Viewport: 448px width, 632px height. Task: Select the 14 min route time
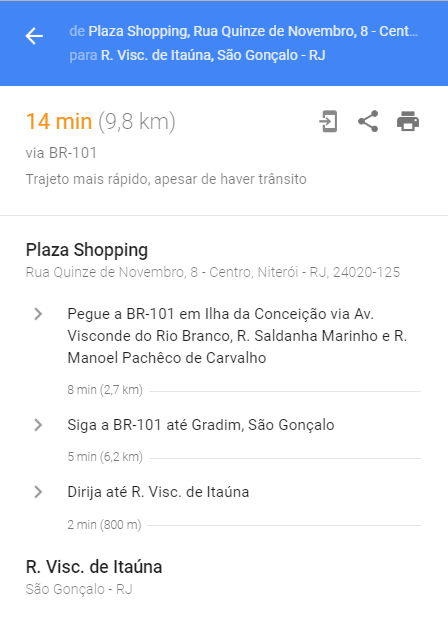tap(59, 121)
